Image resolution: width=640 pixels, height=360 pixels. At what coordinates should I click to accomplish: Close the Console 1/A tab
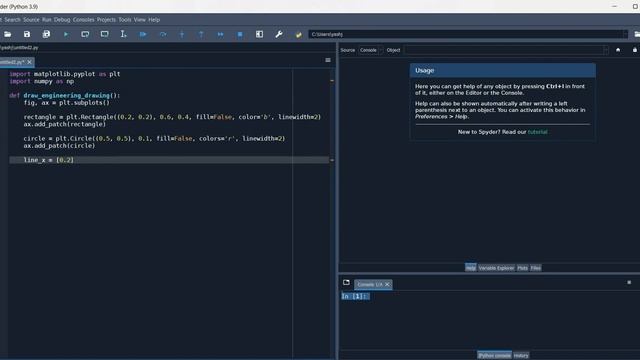point(387,284)
